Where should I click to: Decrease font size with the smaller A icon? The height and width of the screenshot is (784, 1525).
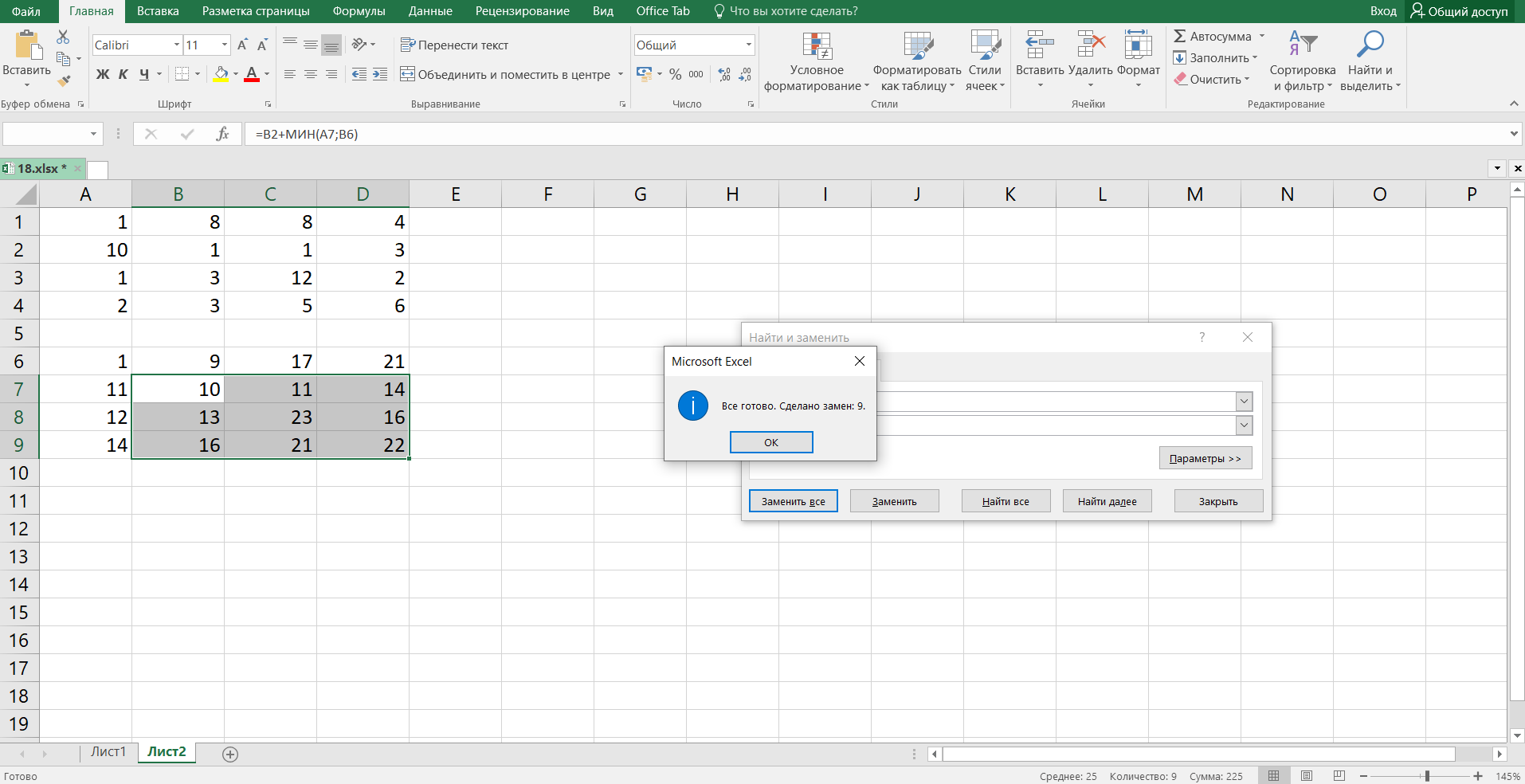pos(261,45)
